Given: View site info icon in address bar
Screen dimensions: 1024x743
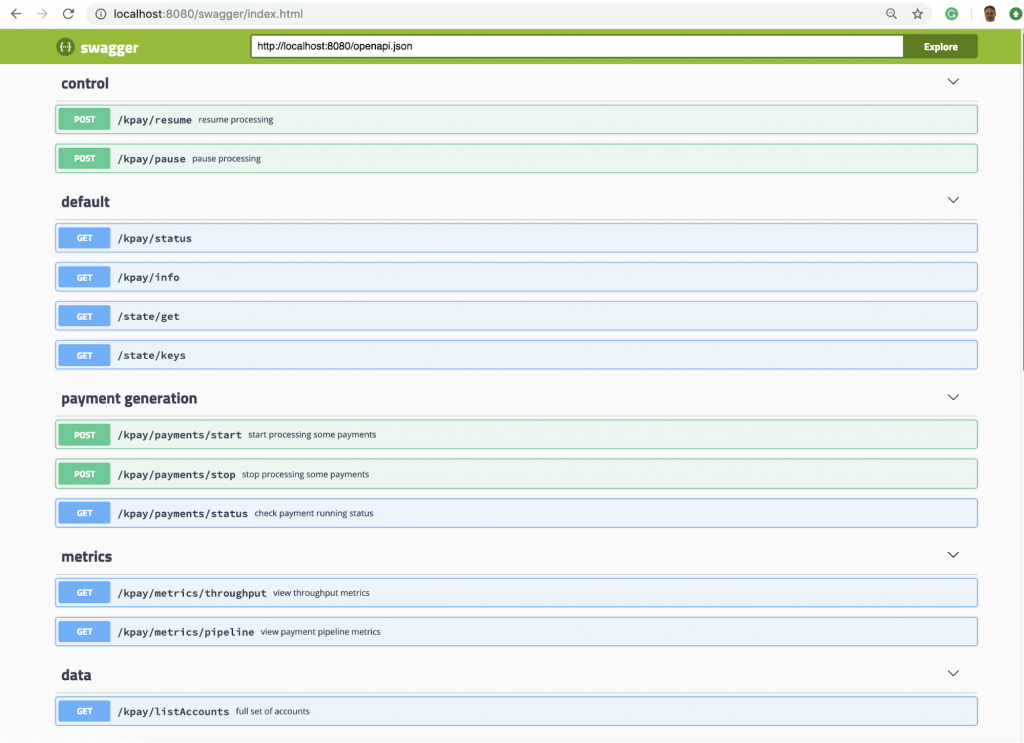Looking at the screenshot, I should tap(101, 14).
